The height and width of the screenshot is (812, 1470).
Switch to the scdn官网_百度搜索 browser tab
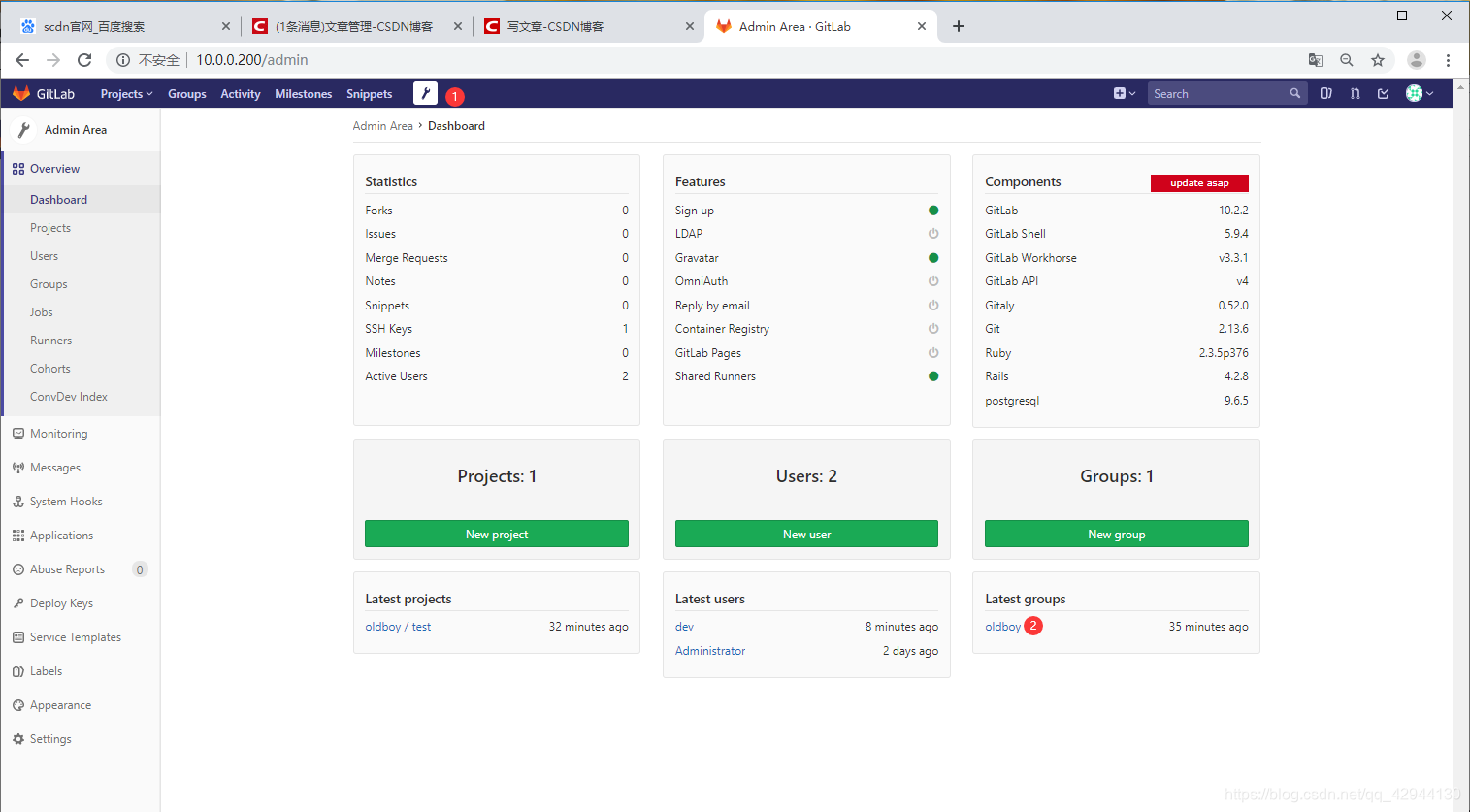click(x=124, y=26)
